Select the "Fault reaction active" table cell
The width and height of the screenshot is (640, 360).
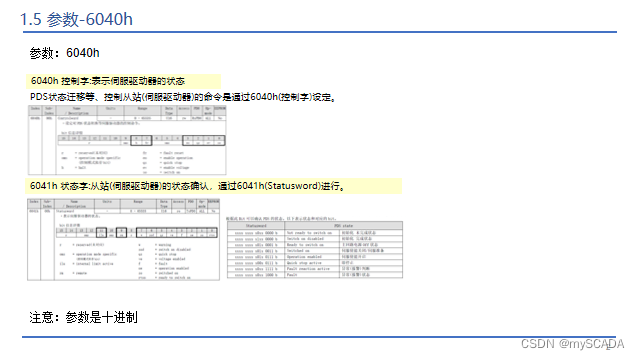pos(313,269)
